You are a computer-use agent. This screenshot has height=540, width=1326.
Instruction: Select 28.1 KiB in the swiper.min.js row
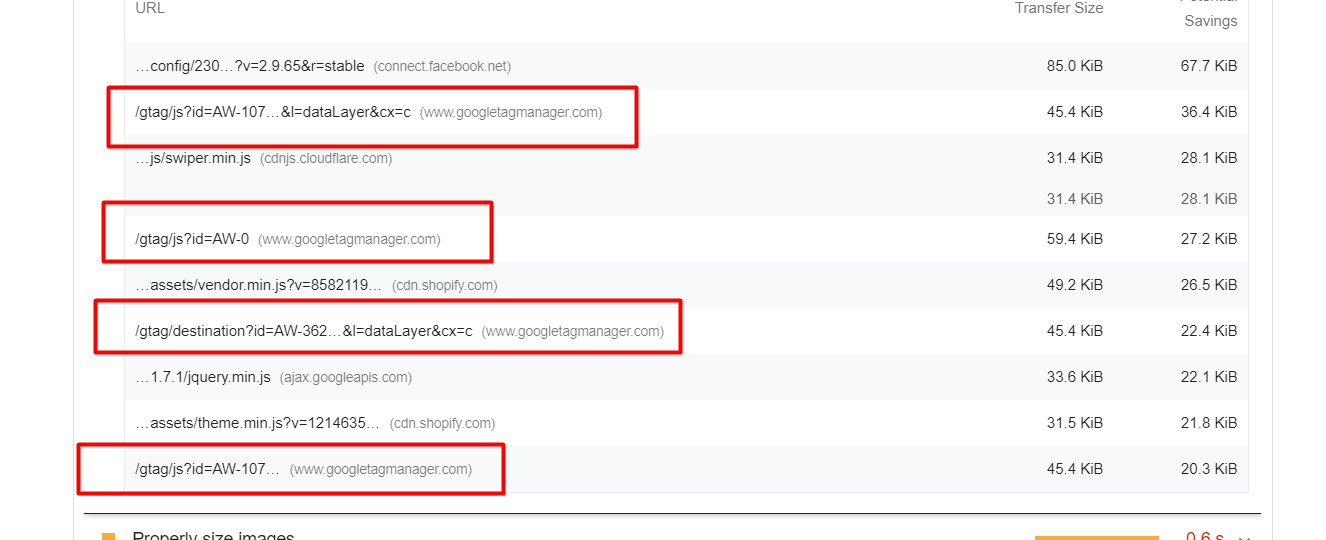click(x=1209, y=158)
